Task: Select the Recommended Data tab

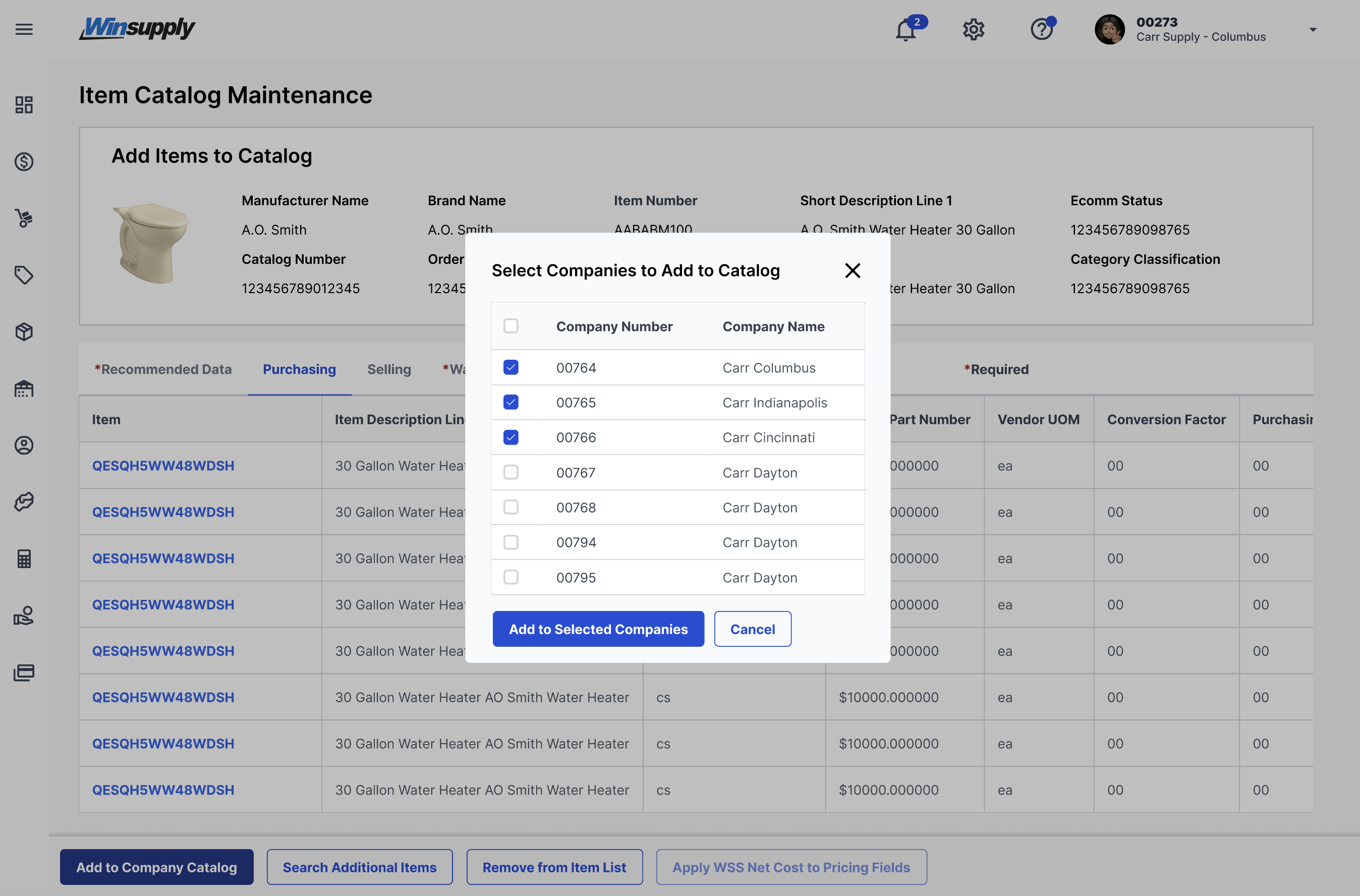Action: tap(163, 369)
